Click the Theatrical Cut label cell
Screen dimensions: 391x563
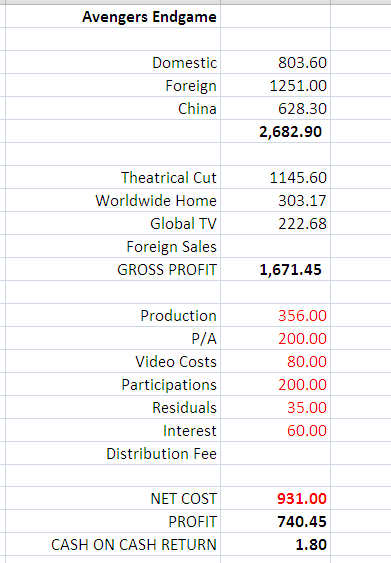[x=113, y=177]
